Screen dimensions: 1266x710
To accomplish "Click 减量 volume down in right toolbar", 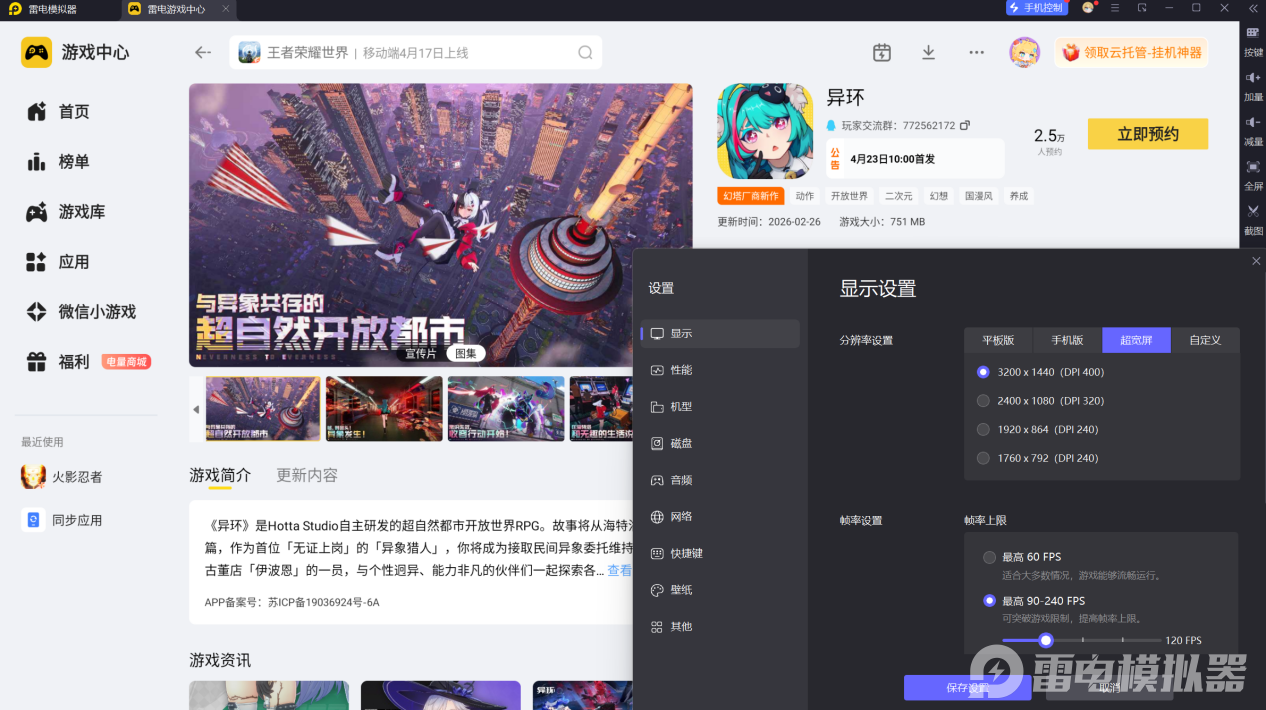I will (1253, 131).
